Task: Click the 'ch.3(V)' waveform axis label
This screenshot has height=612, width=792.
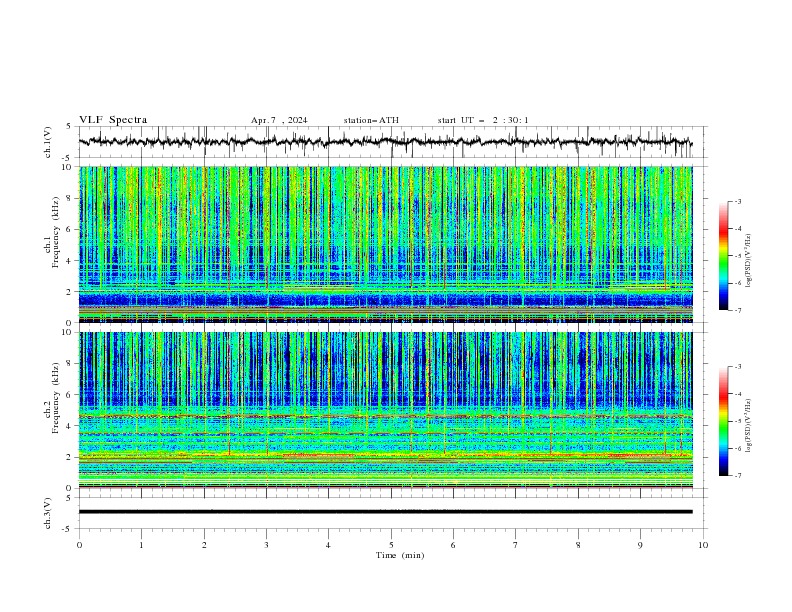Action: (x=48, y=513)
